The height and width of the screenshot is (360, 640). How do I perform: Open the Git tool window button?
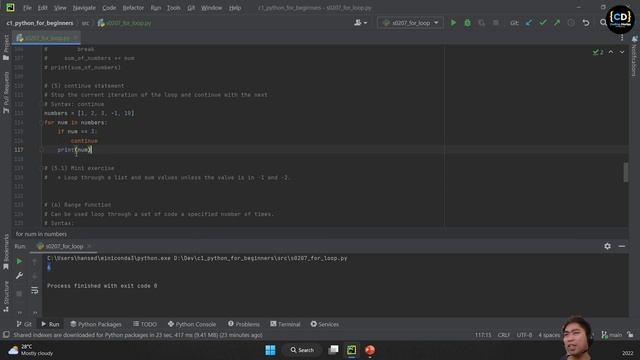point(24,324)
